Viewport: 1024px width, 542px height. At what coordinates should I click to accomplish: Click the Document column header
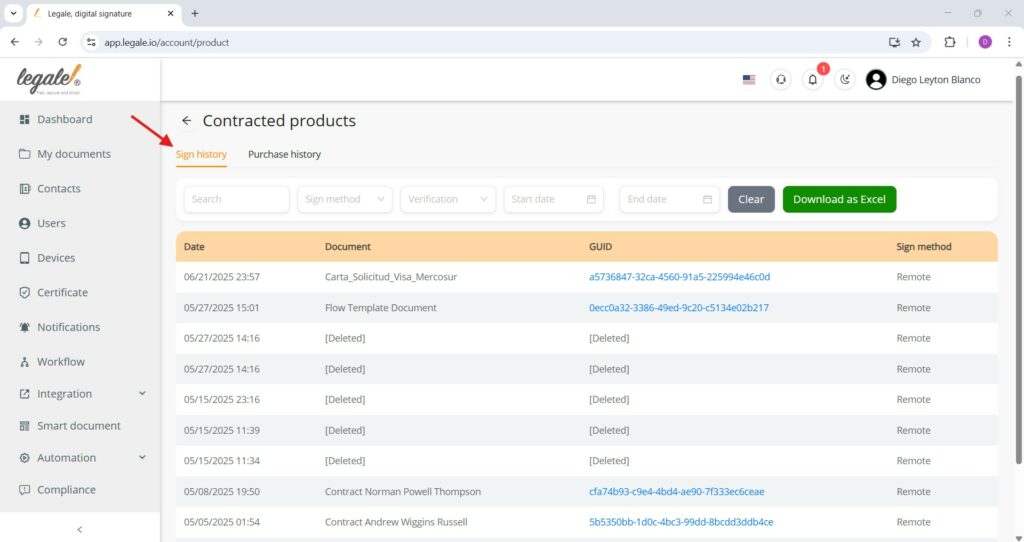(347, 247)
